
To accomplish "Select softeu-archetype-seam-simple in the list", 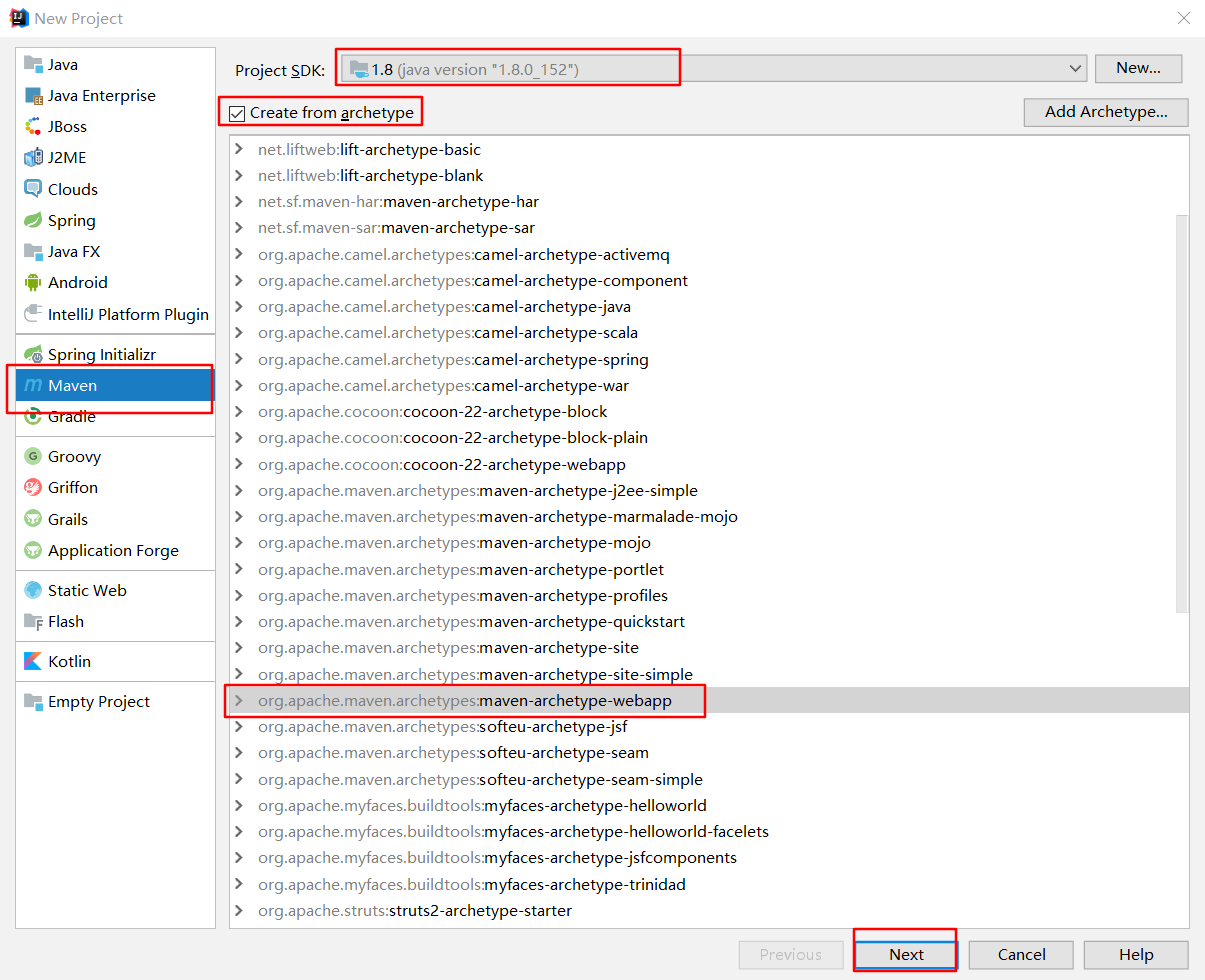I will point(709,779).
